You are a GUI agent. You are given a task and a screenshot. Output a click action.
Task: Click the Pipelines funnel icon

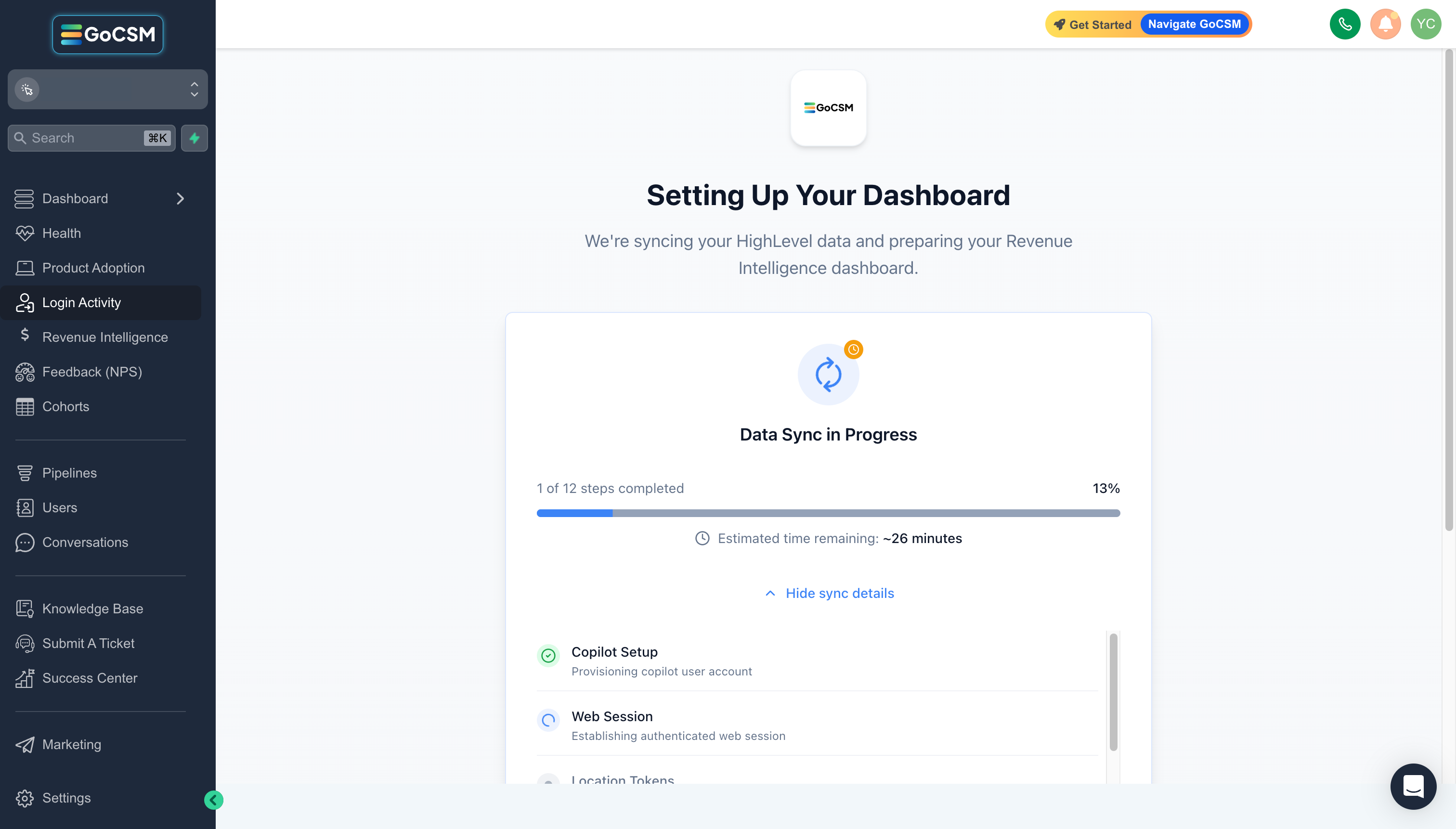(x=25, y=473)
